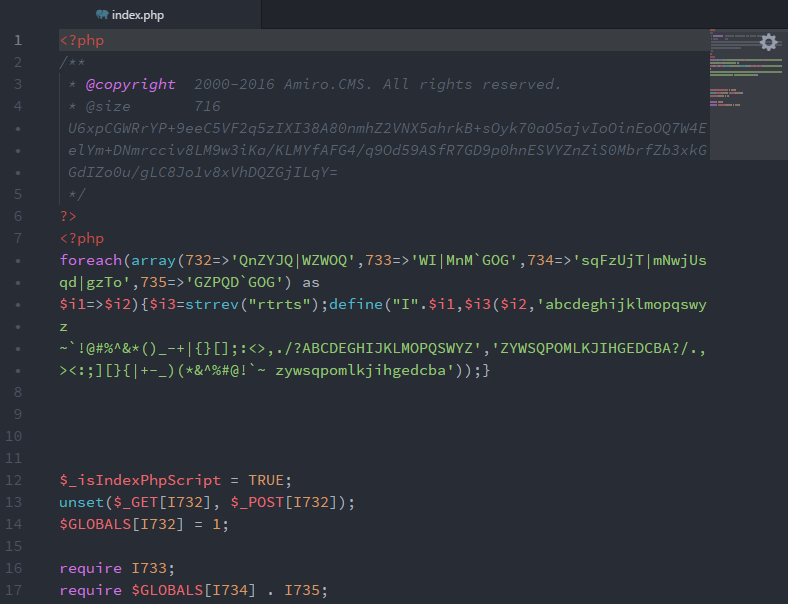
Task: Click the PHP elephant icon in the tab
Action: tap(102, 14)
